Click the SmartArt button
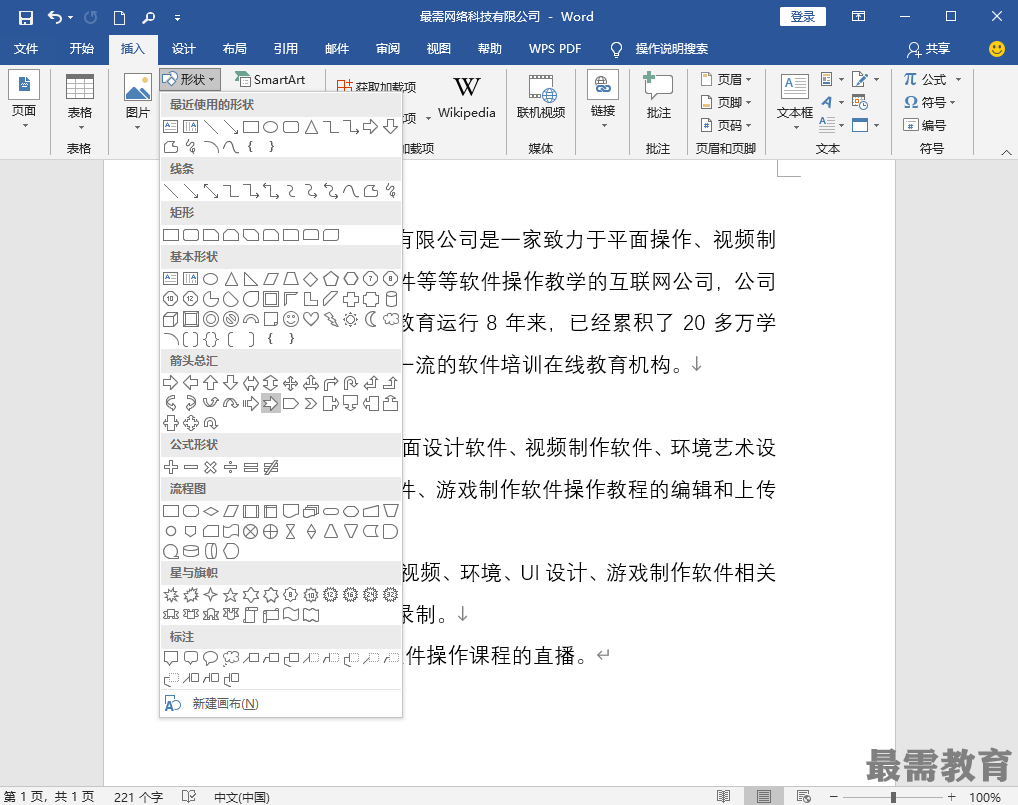Image resolution: width=1018 pixels, height=805 pixels. (x=269, y=79)
